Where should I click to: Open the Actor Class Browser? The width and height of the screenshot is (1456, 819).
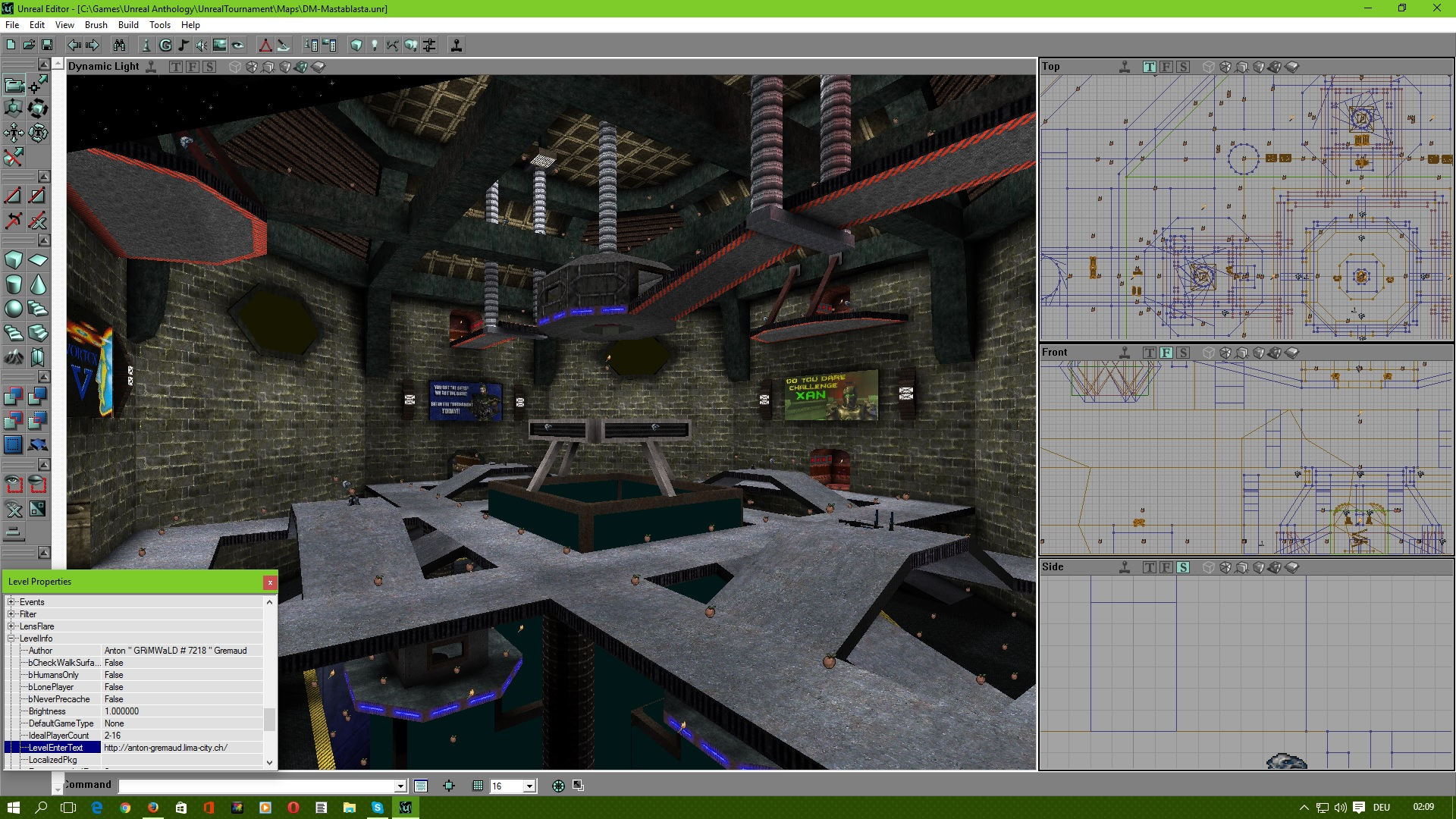click(146, 45)
